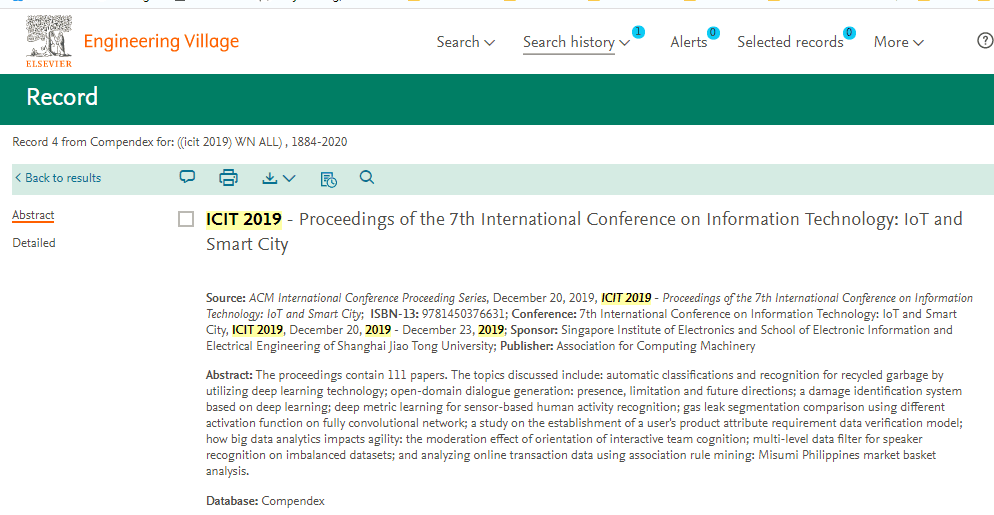Switch to the Abstract view tab
994x515 pixels.
point(33,215)
